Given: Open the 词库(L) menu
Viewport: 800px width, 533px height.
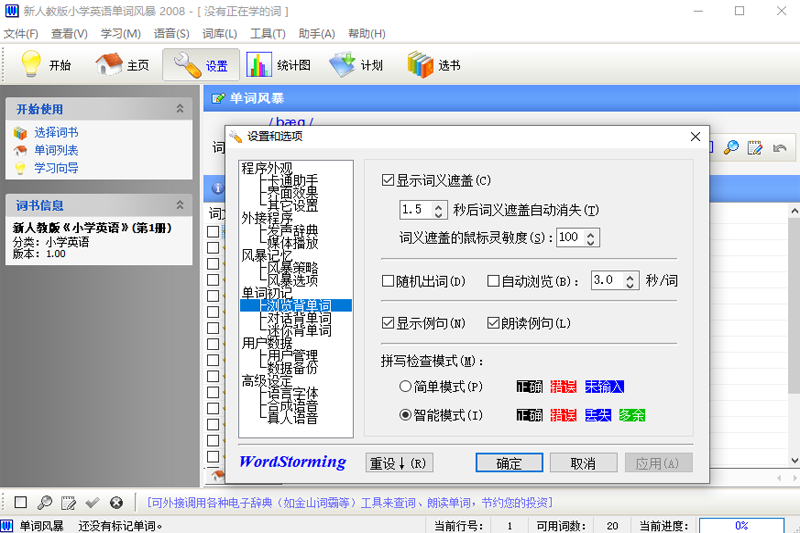Looking at the screenshot, I should click(x=219, y=34).
